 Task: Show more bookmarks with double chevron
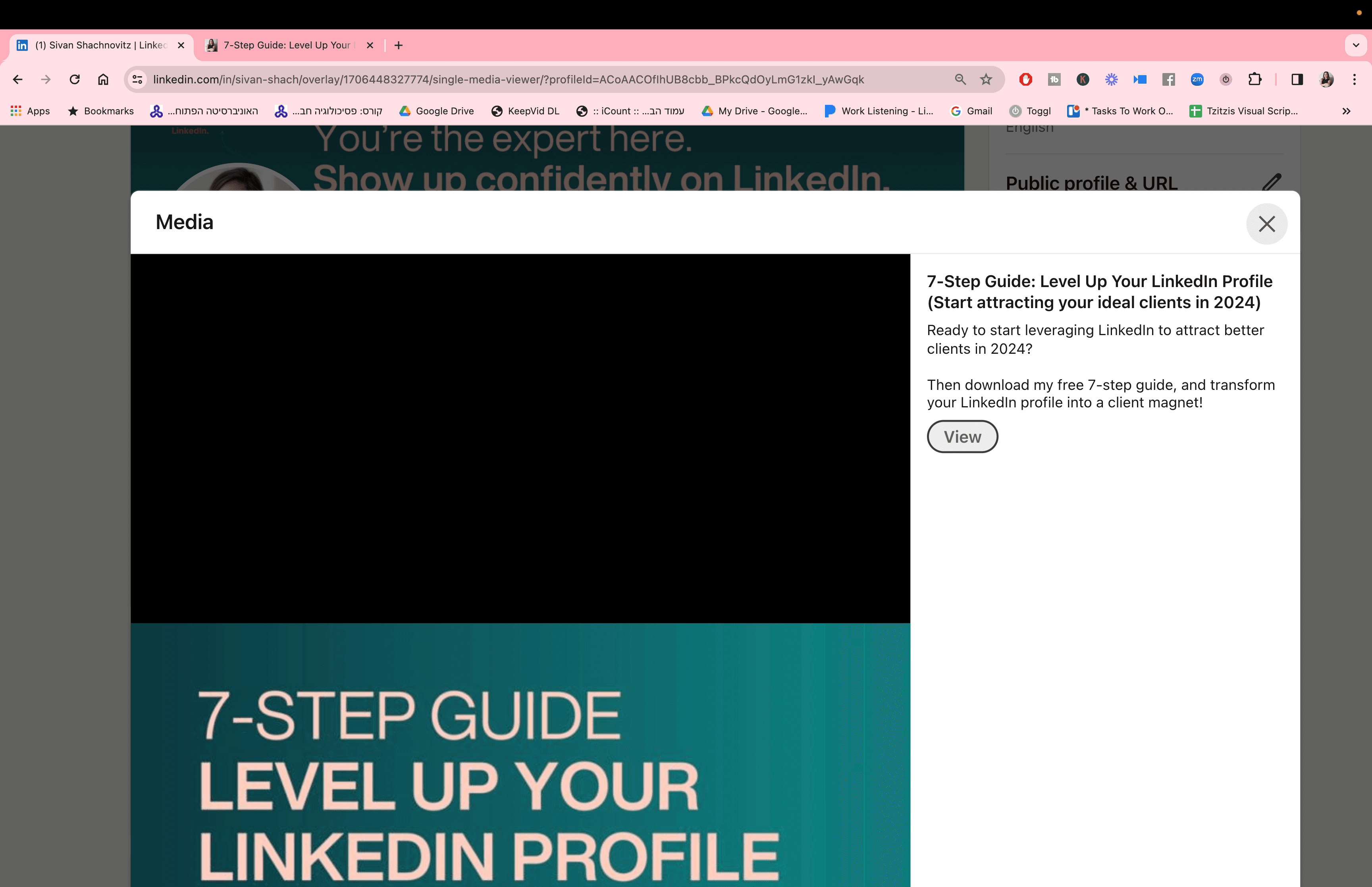click(x=1346, y=111)
